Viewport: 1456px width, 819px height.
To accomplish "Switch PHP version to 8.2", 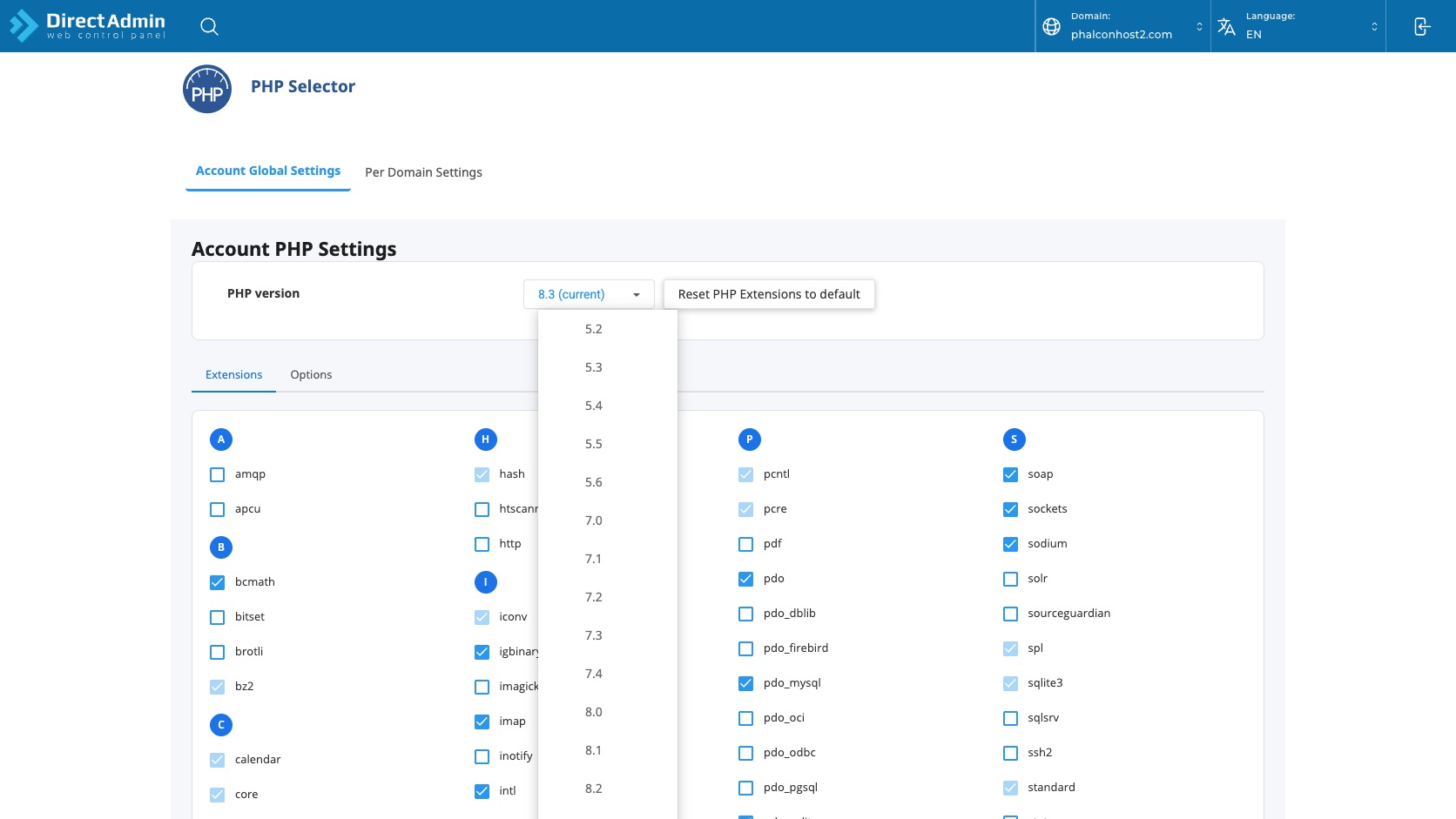I will pos(608,789).
